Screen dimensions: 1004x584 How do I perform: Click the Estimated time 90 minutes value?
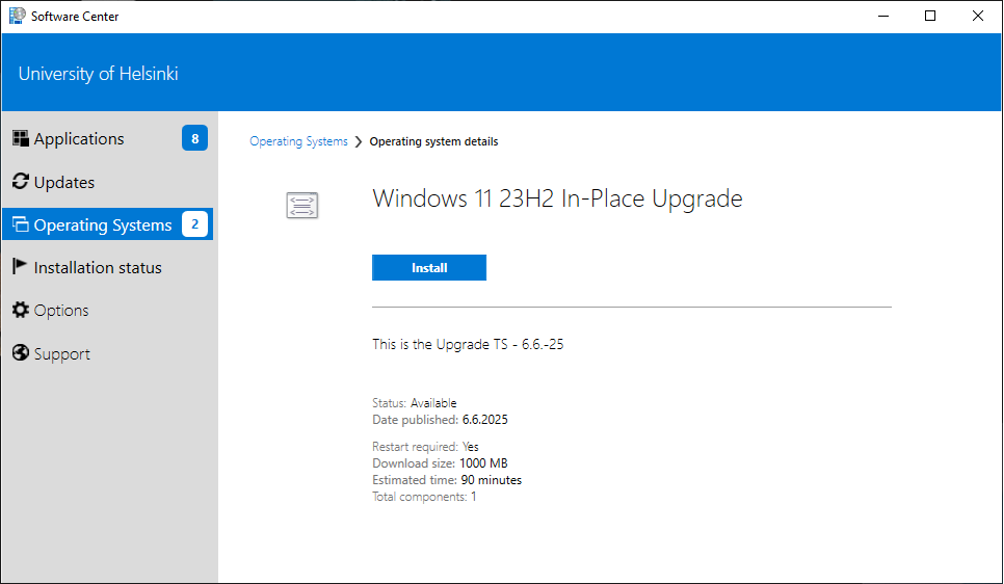click(491, 480)
